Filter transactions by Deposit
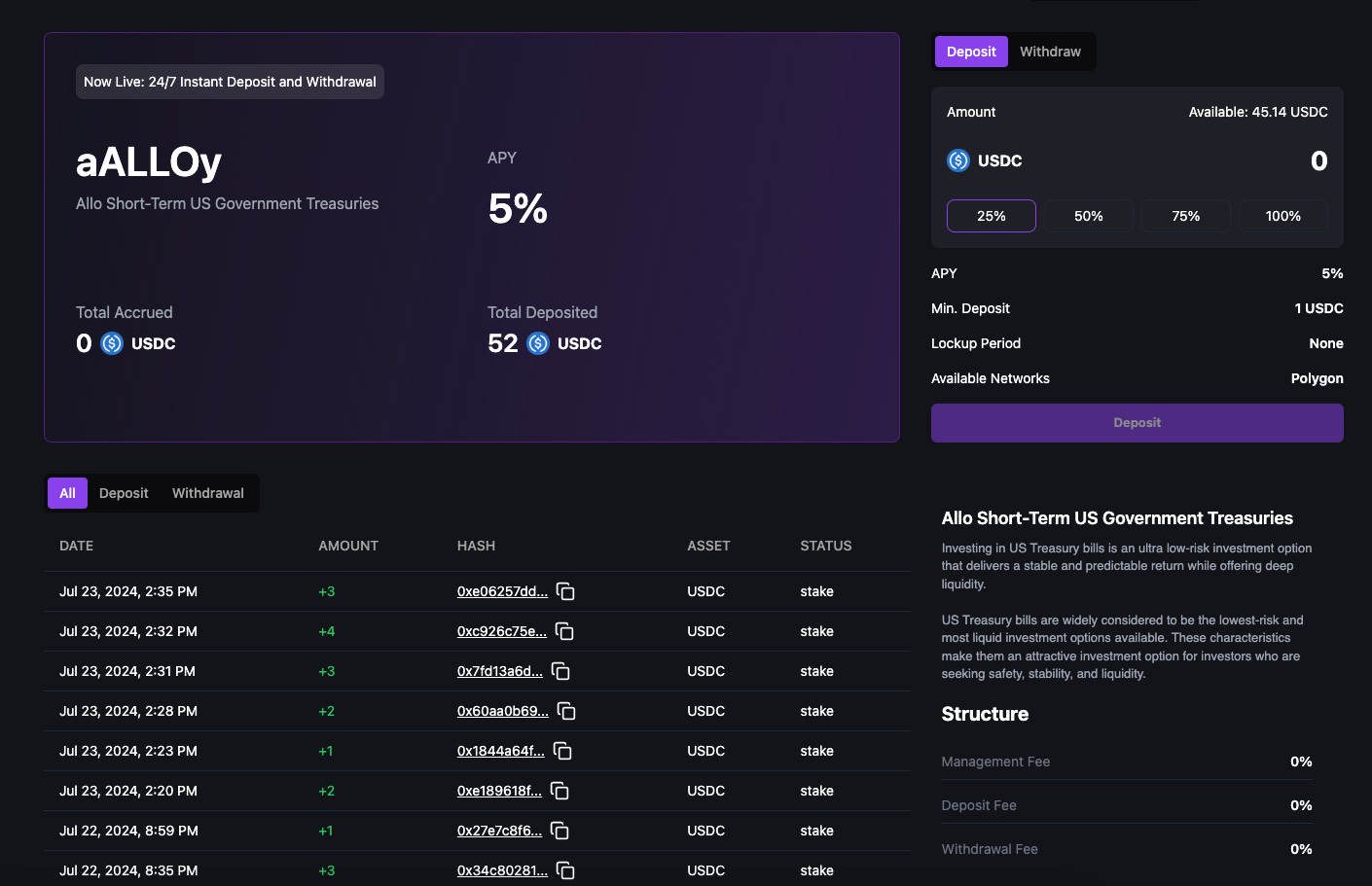The height and width of the screenshot is (886, 1372). pos(124,493)
